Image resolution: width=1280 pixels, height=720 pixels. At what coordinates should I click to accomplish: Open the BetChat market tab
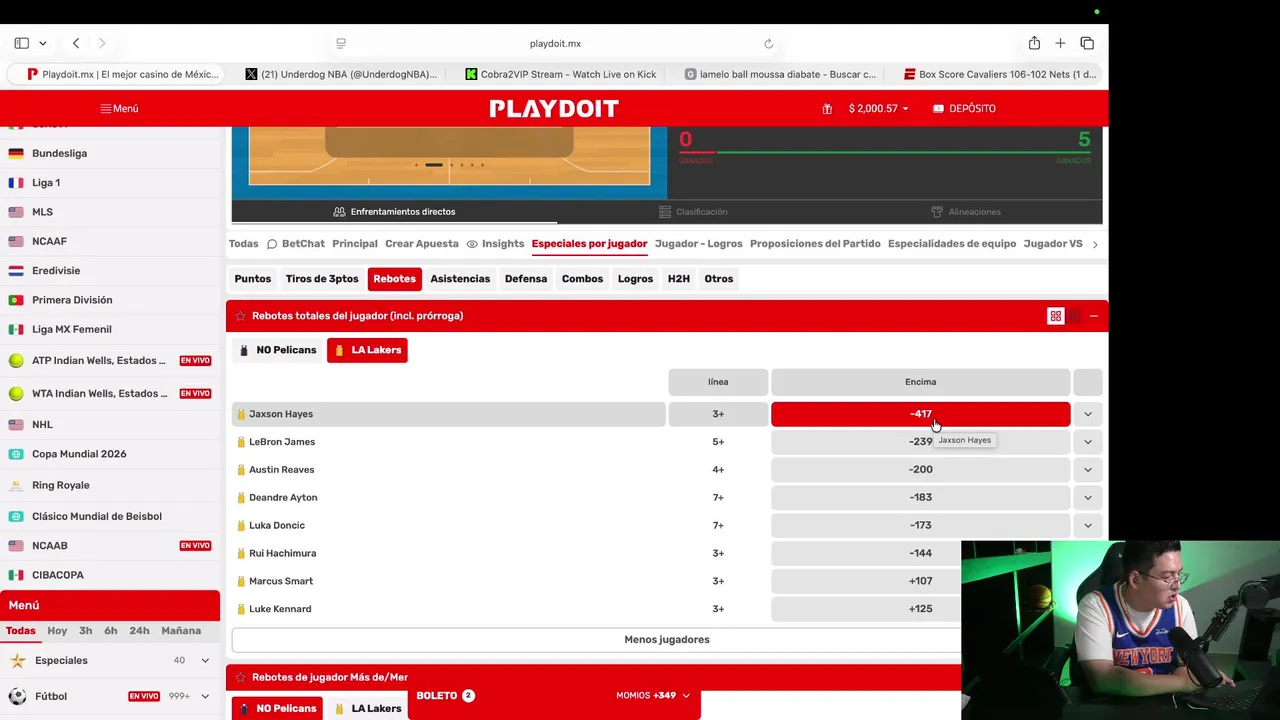coord(295,244)
